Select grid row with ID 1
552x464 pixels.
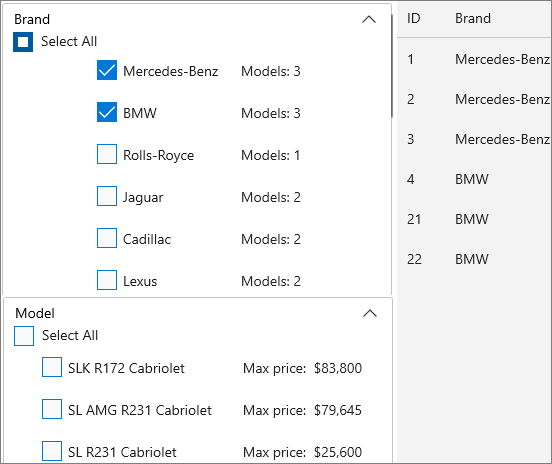(x=474, y=59)
